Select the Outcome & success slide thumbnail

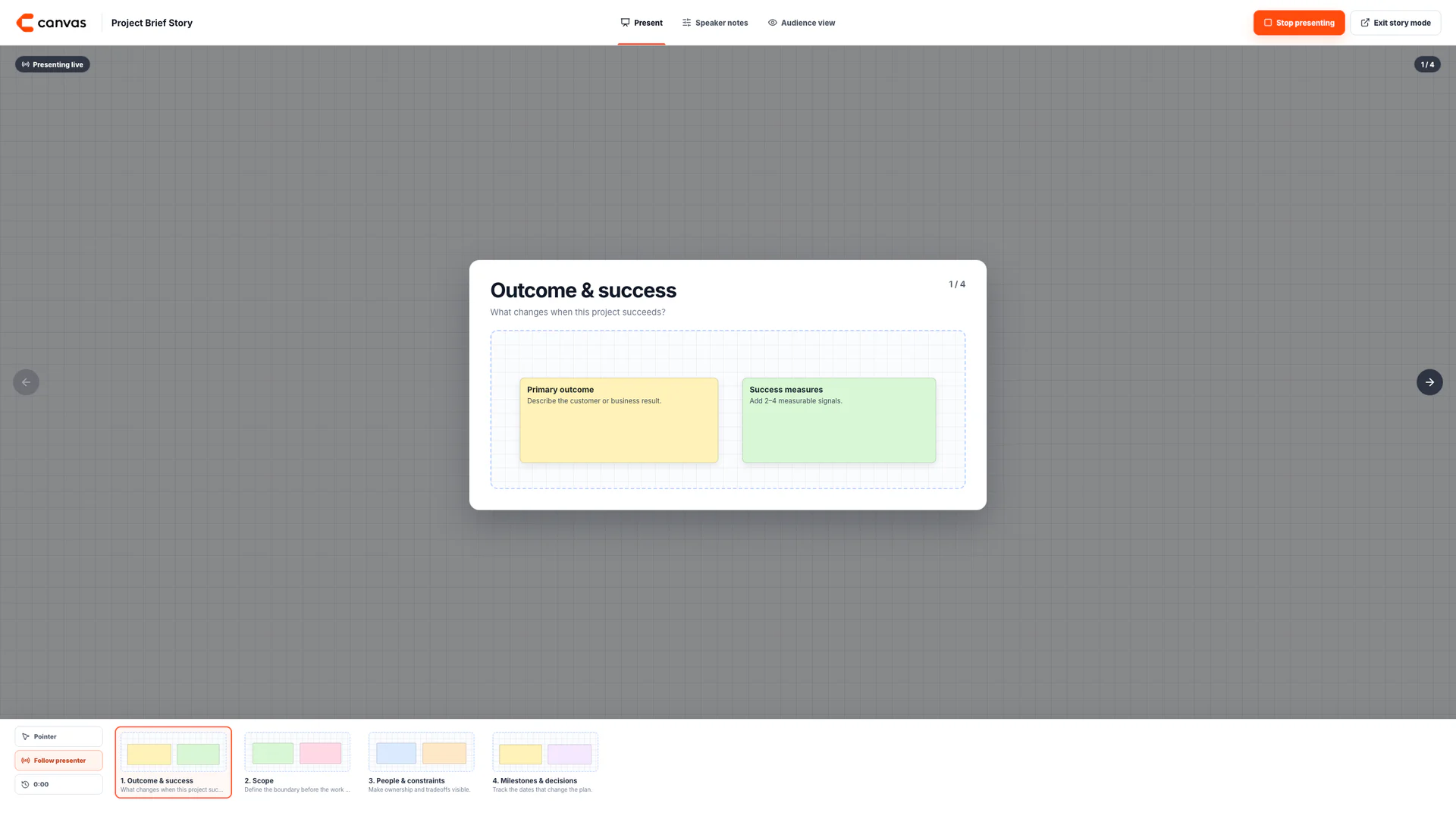click(174, 762)
